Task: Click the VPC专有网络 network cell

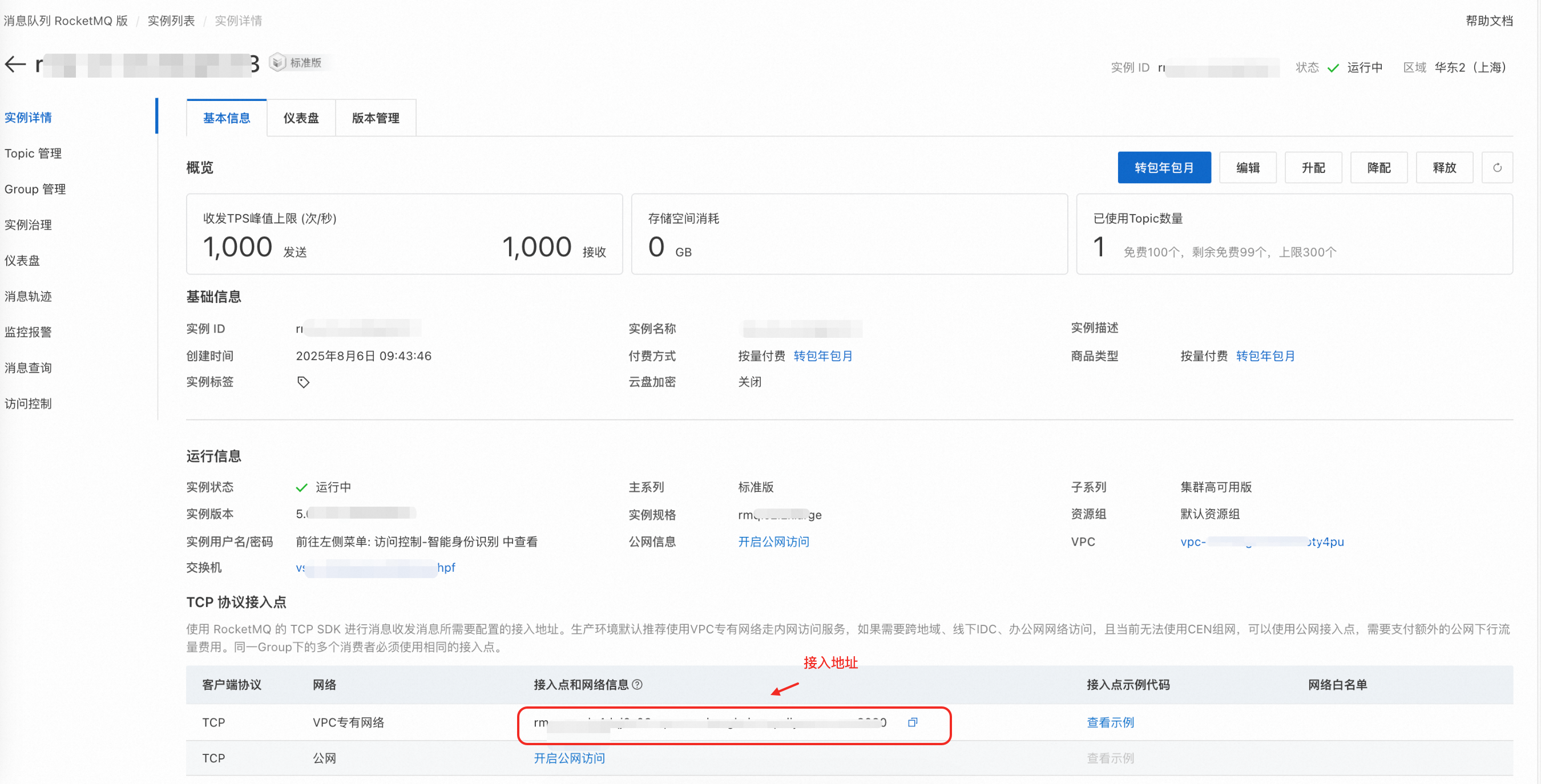Action: (x=348, y=722)
